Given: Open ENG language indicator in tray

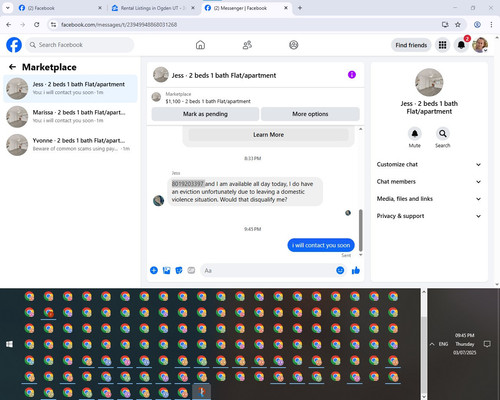Looking at the screenshot, I should click(x=443, y=344).
